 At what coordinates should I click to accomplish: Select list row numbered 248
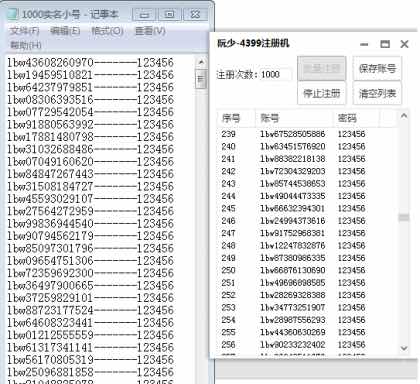(307, 245)
